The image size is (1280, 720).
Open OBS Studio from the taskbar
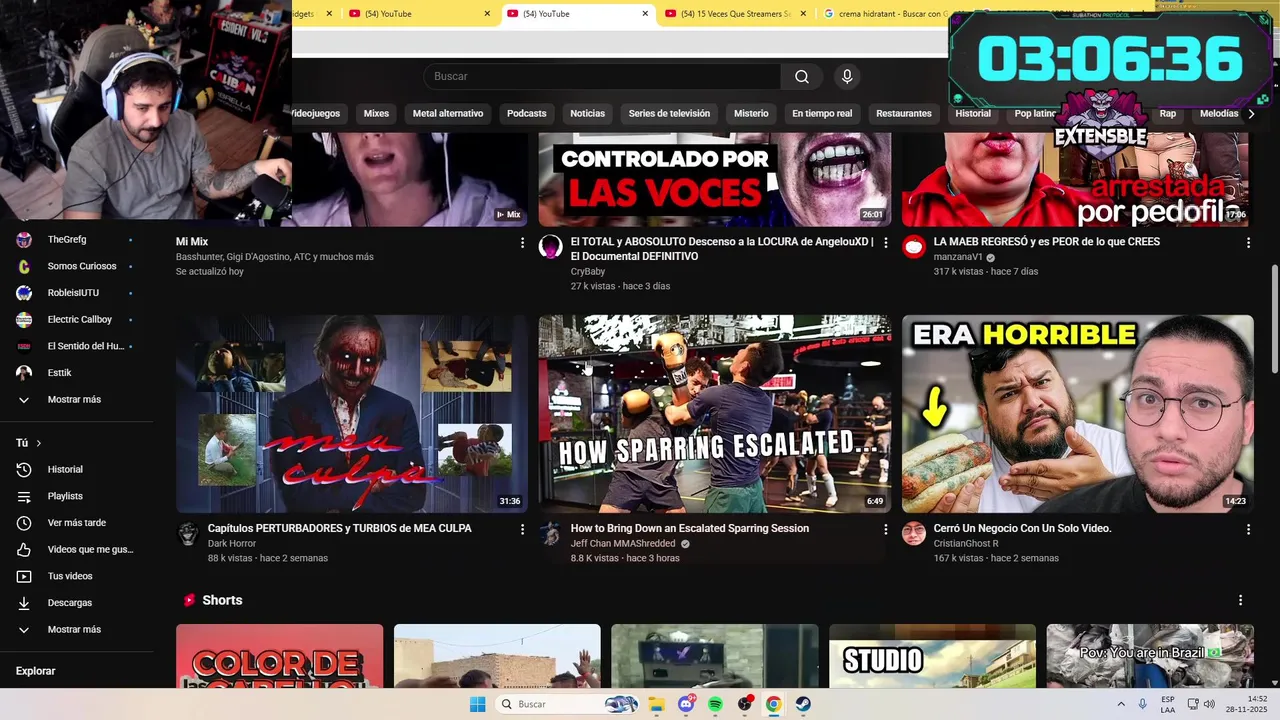tap(745, 704)
